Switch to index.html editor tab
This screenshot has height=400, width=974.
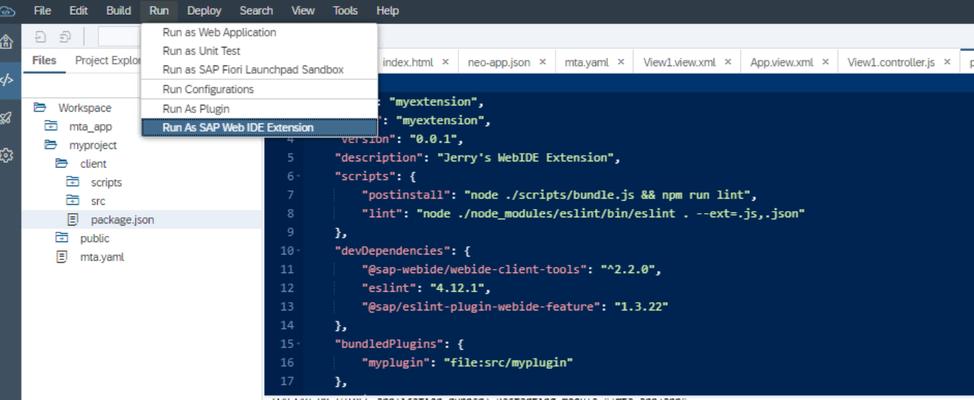click(x=408, y=62)
